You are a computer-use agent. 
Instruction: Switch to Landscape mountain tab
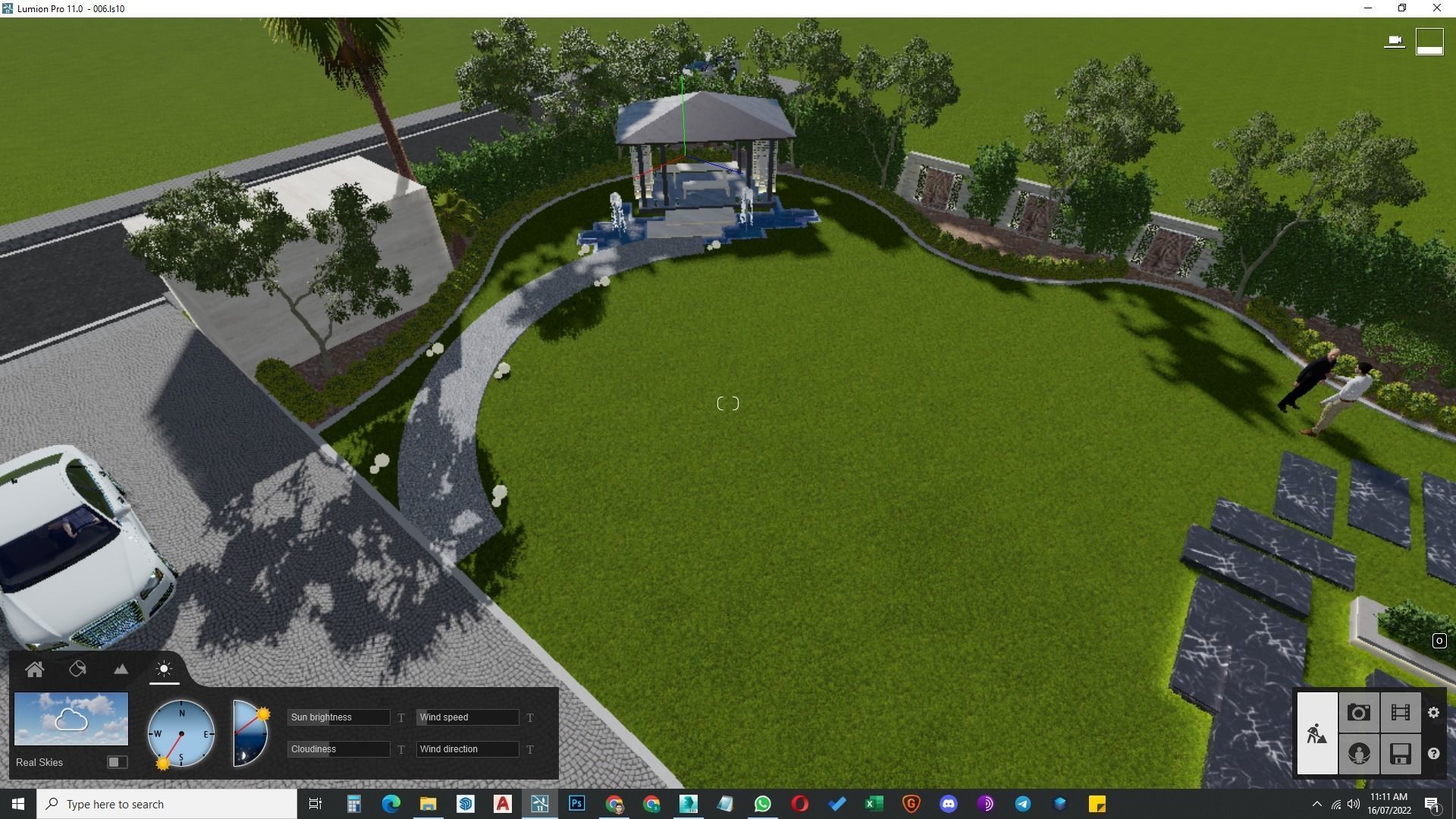[121, 669]
